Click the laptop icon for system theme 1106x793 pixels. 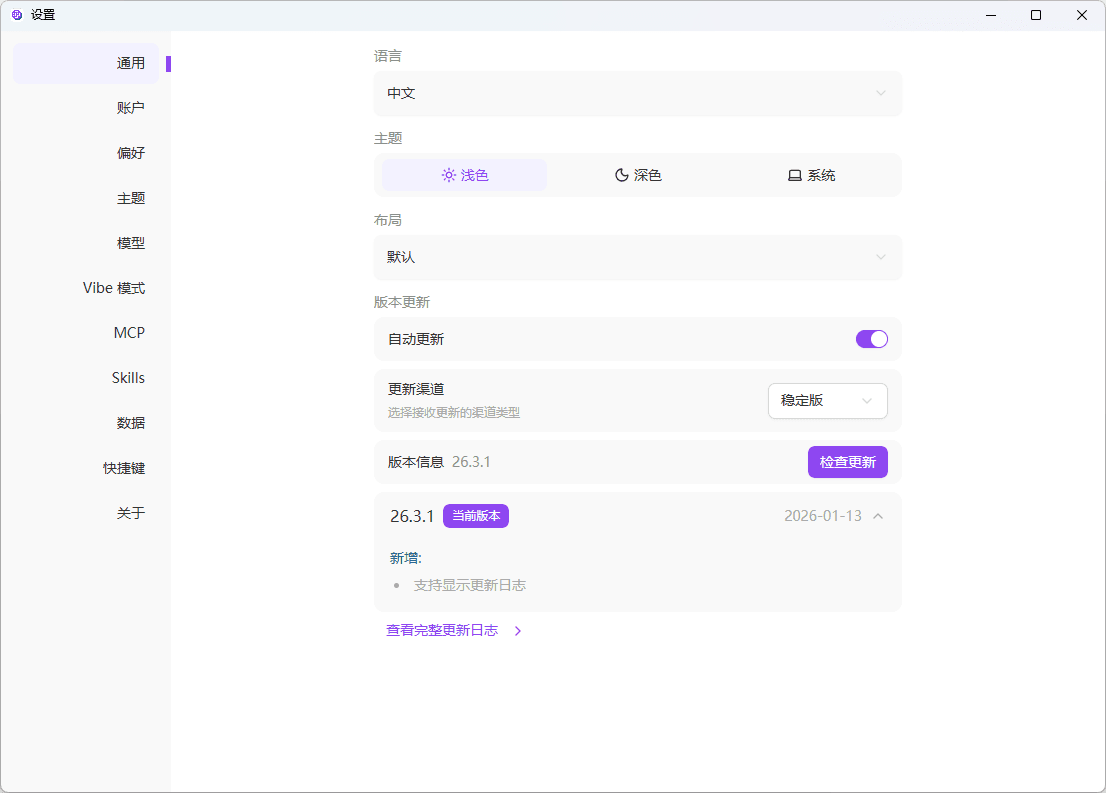click(795, 176)
